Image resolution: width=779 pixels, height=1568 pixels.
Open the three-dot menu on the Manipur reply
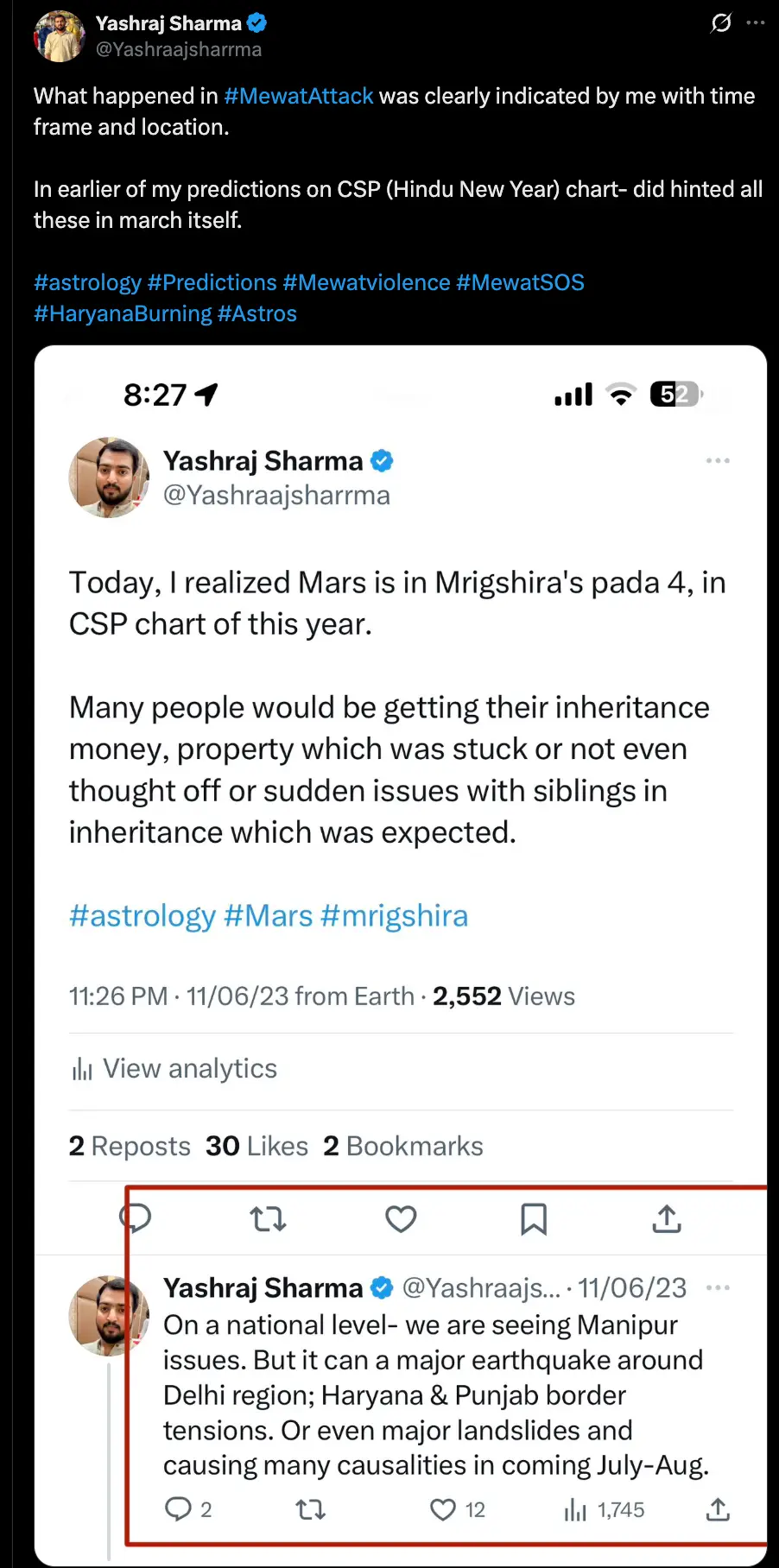718,1287
